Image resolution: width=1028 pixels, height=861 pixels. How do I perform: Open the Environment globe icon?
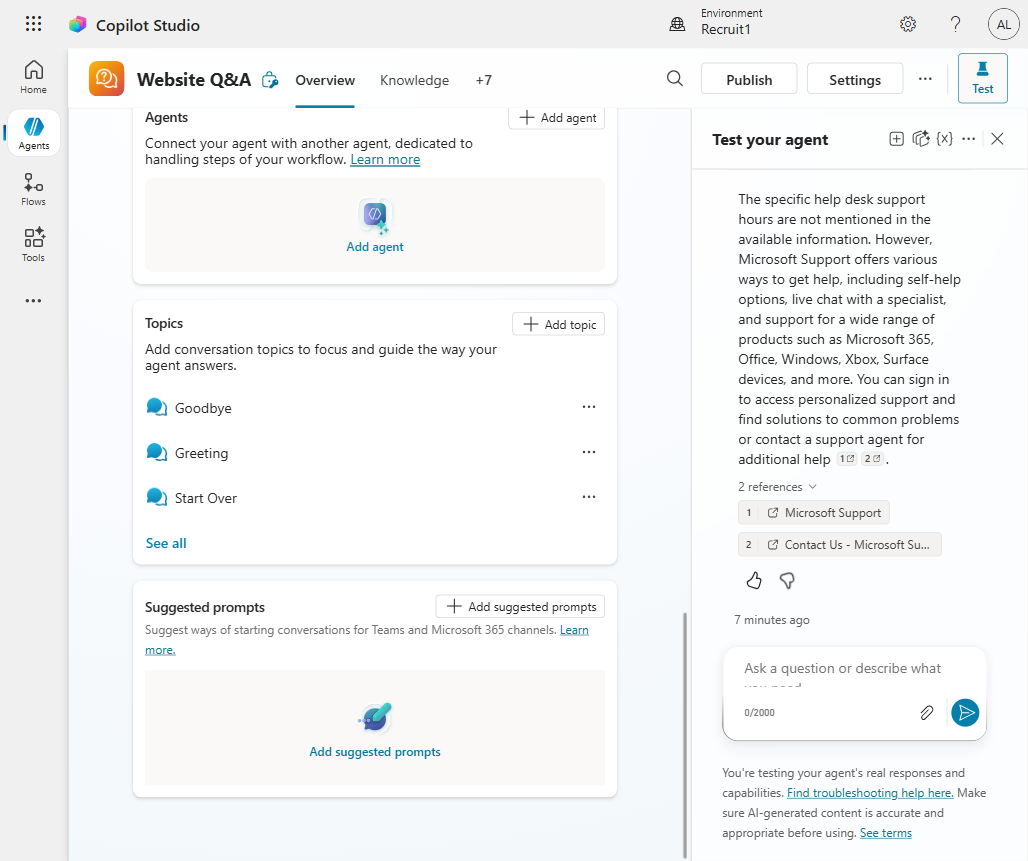(677, 24)
